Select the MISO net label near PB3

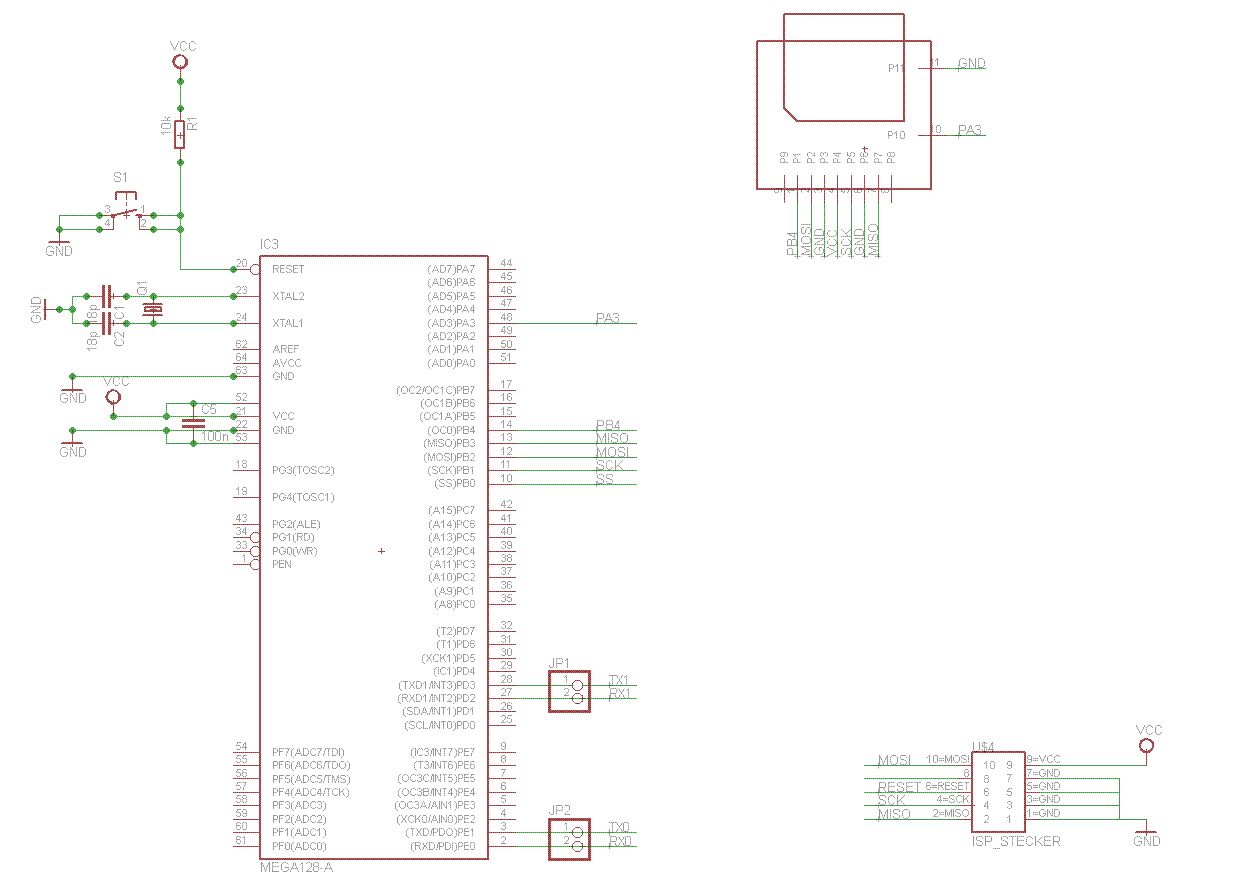pos(612,438)
